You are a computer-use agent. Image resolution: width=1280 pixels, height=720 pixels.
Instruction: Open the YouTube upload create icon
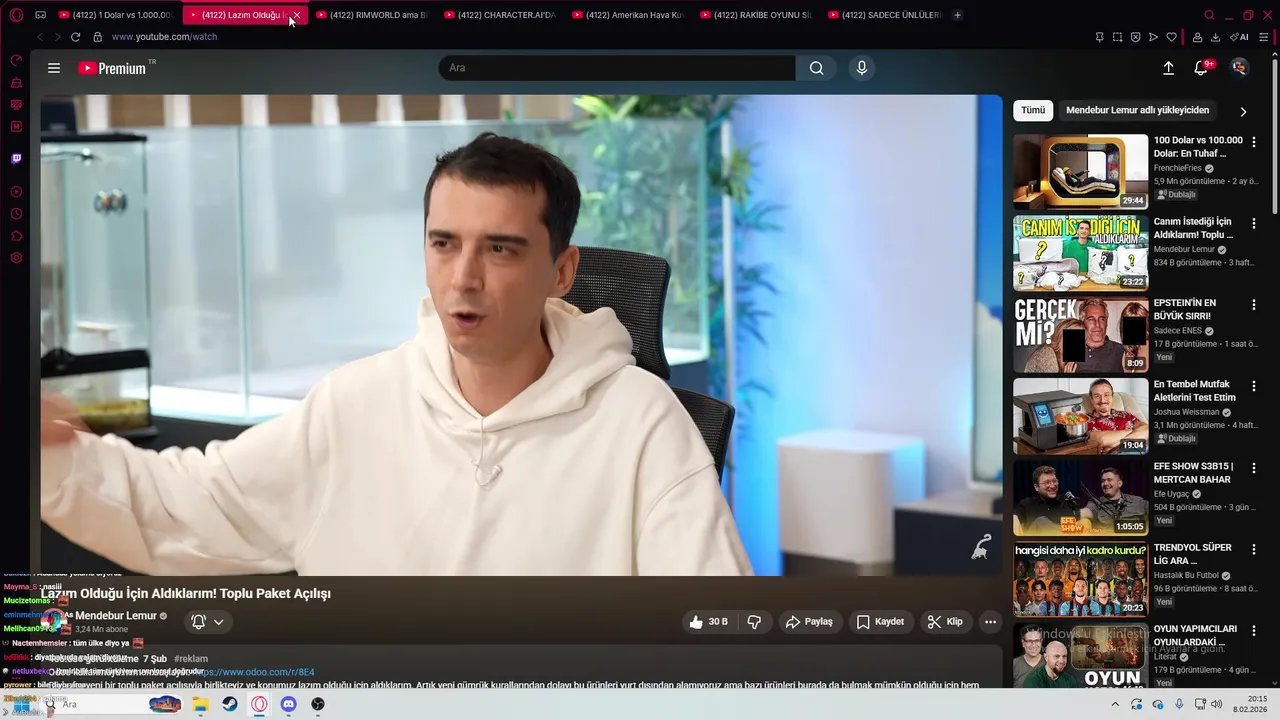coord(1168,68)
